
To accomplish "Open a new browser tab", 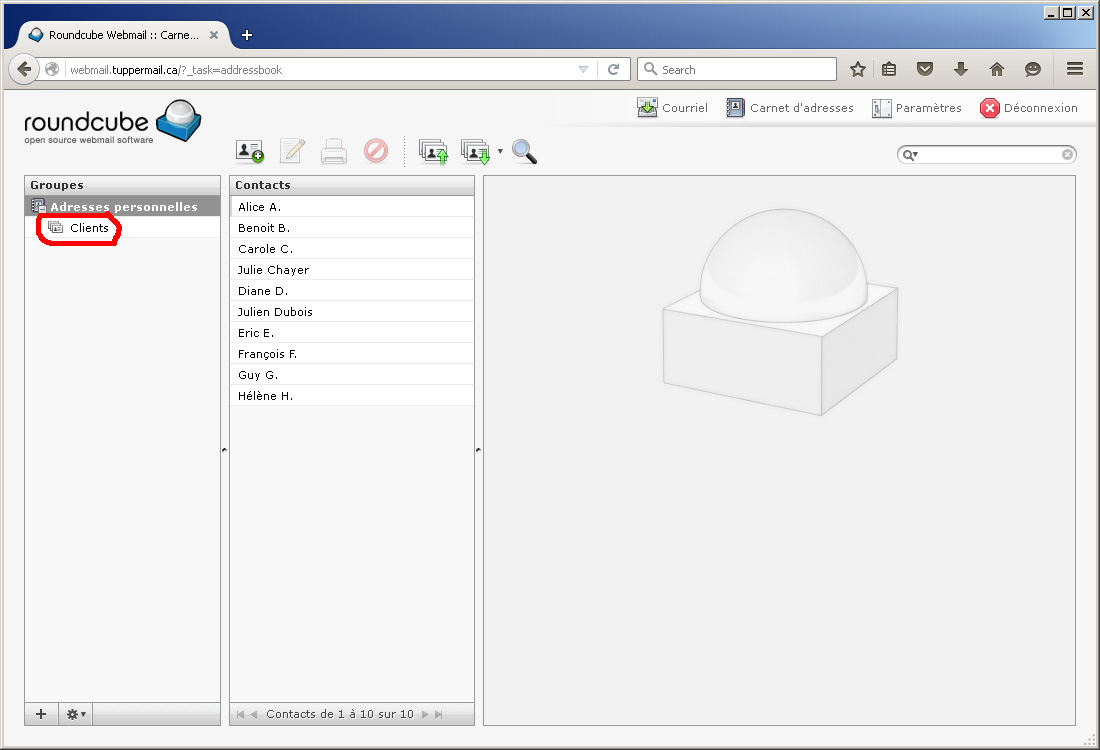I will click(247, 34).
